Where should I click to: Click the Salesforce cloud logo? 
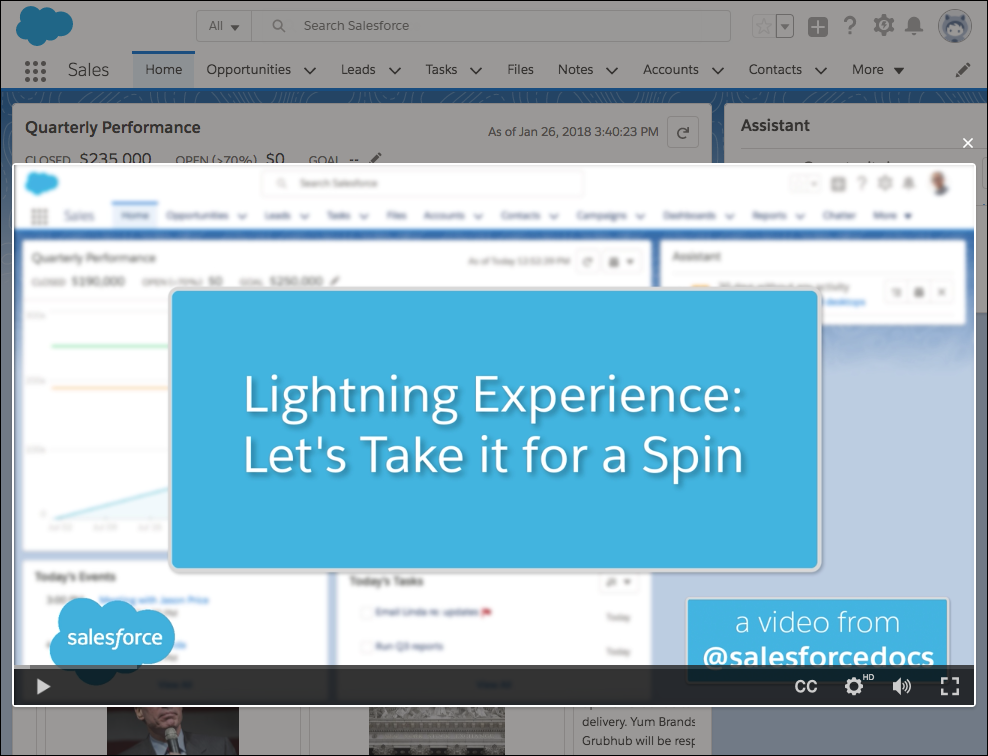pyautogui.click(x=44, y=25)
